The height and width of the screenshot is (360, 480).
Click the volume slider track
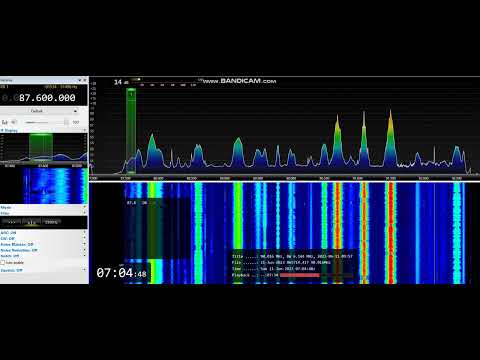coord(47,122)
